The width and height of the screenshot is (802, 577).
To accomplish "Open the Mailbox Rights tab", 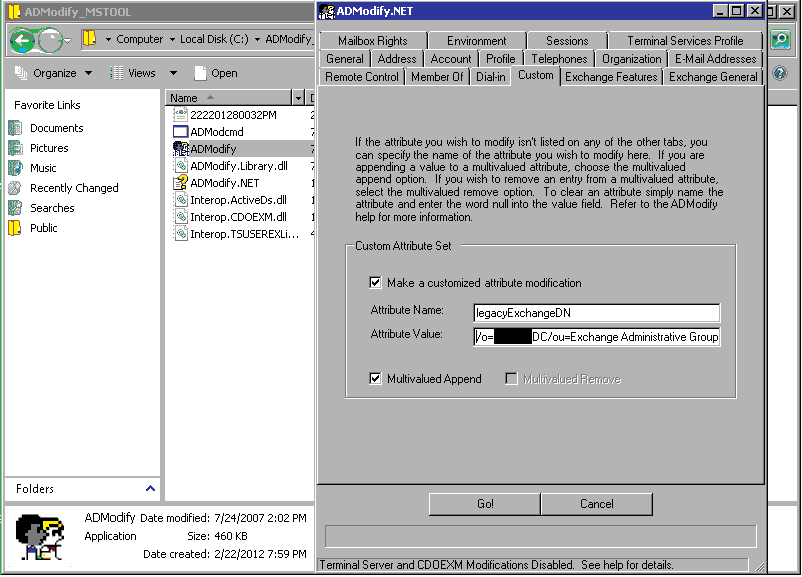I will [372, 41].
